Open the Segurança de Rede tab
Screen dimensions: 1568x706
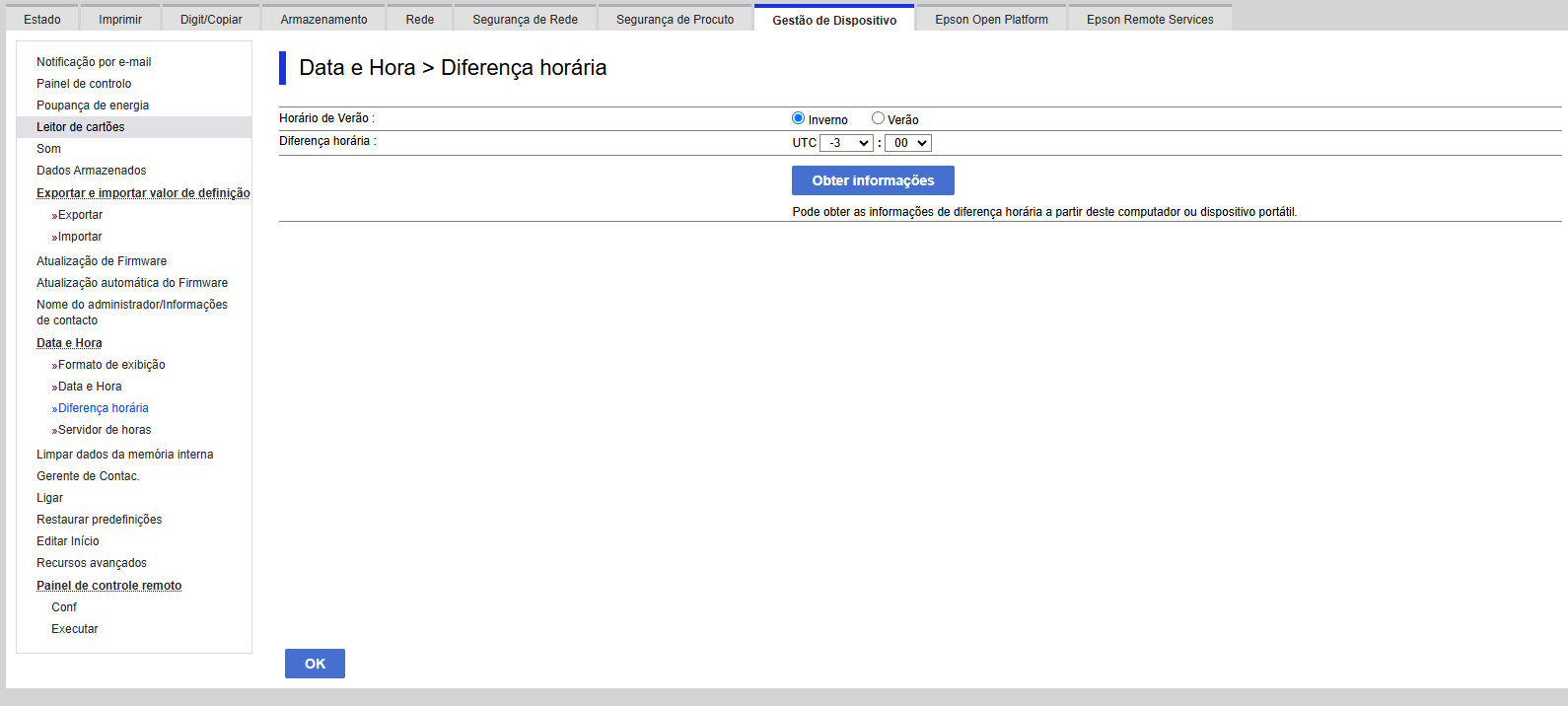coord(525,20)
